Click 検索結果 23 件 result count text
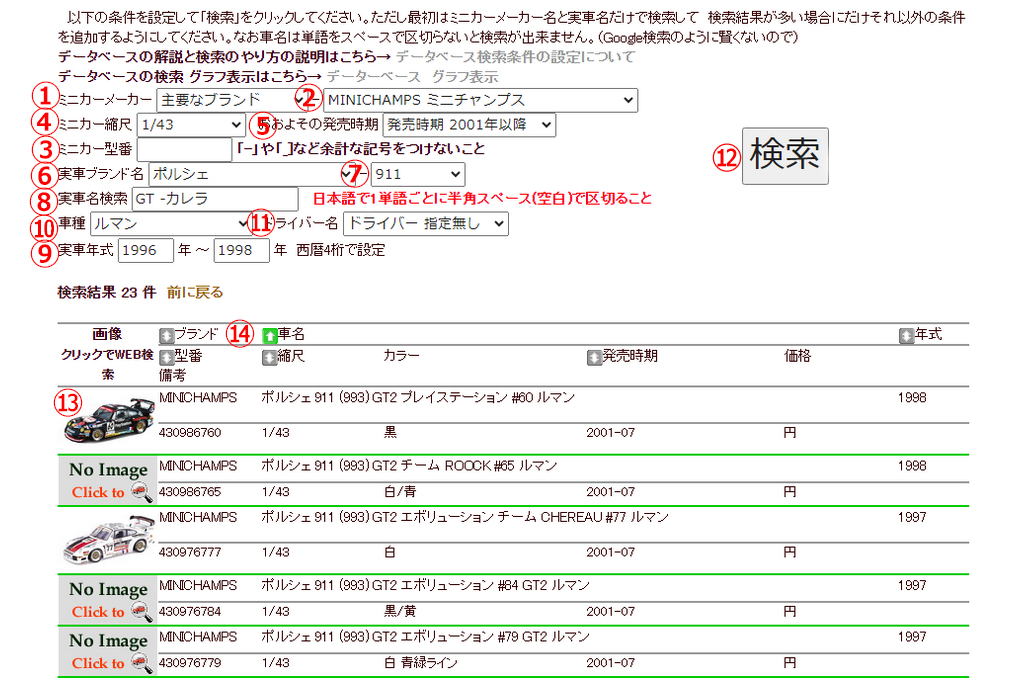This screenshot has height=681, width=1013. (107, 293)
